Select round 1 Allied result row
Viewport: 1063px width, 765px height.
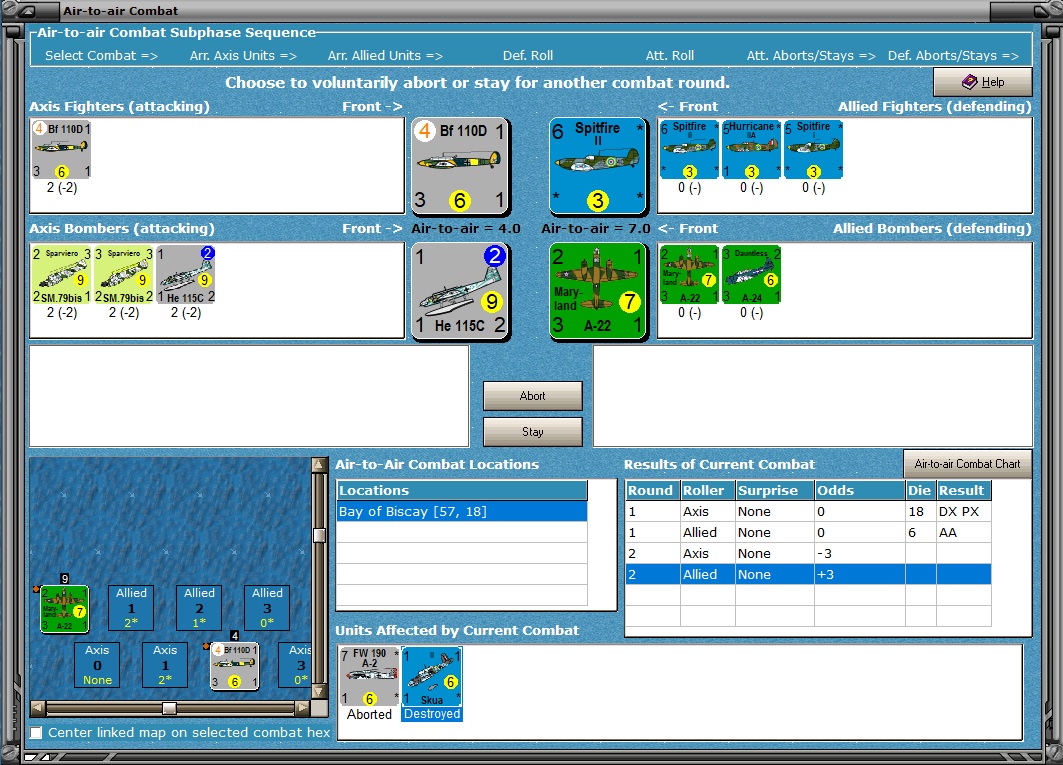click(808, 532)
